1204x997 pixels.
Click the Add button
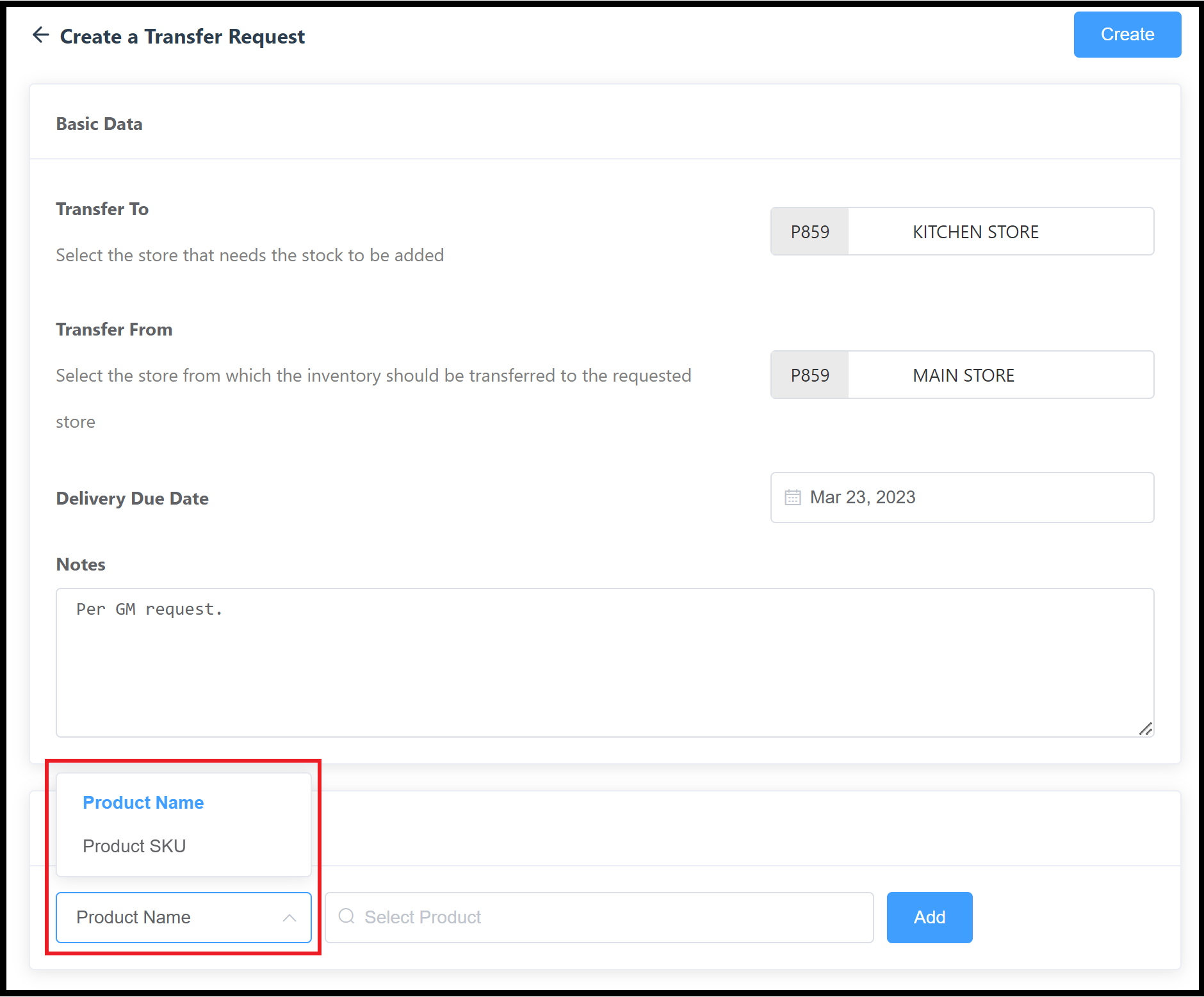click(929, 917)
